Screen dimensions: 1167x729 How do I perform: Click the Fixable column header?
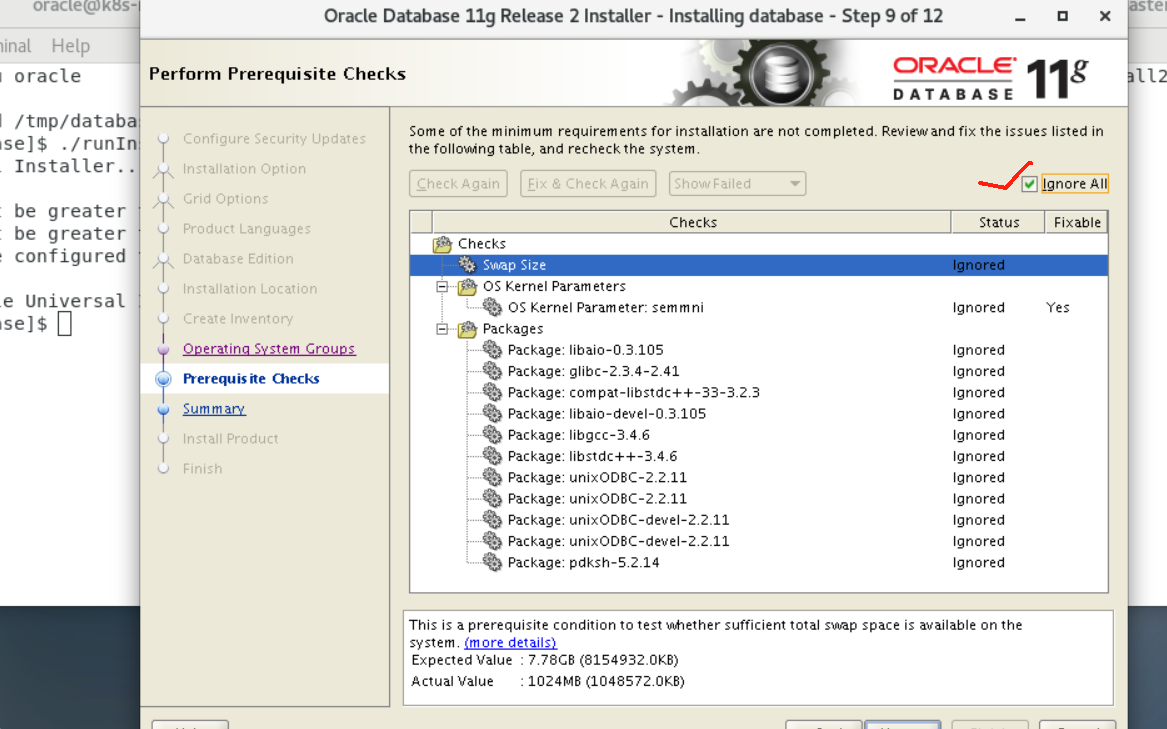click(1076, 222)
